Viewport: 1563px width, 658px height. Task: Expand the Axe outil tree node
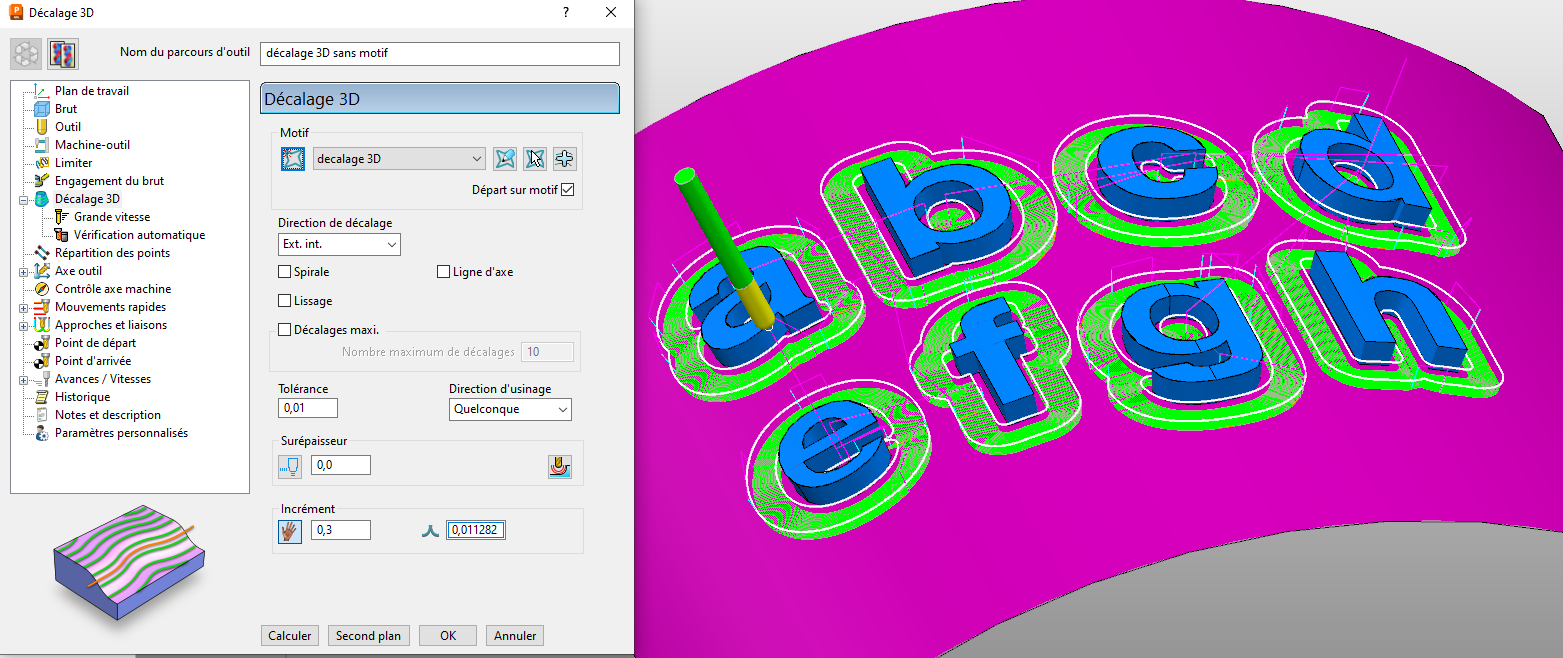point(23,271)
